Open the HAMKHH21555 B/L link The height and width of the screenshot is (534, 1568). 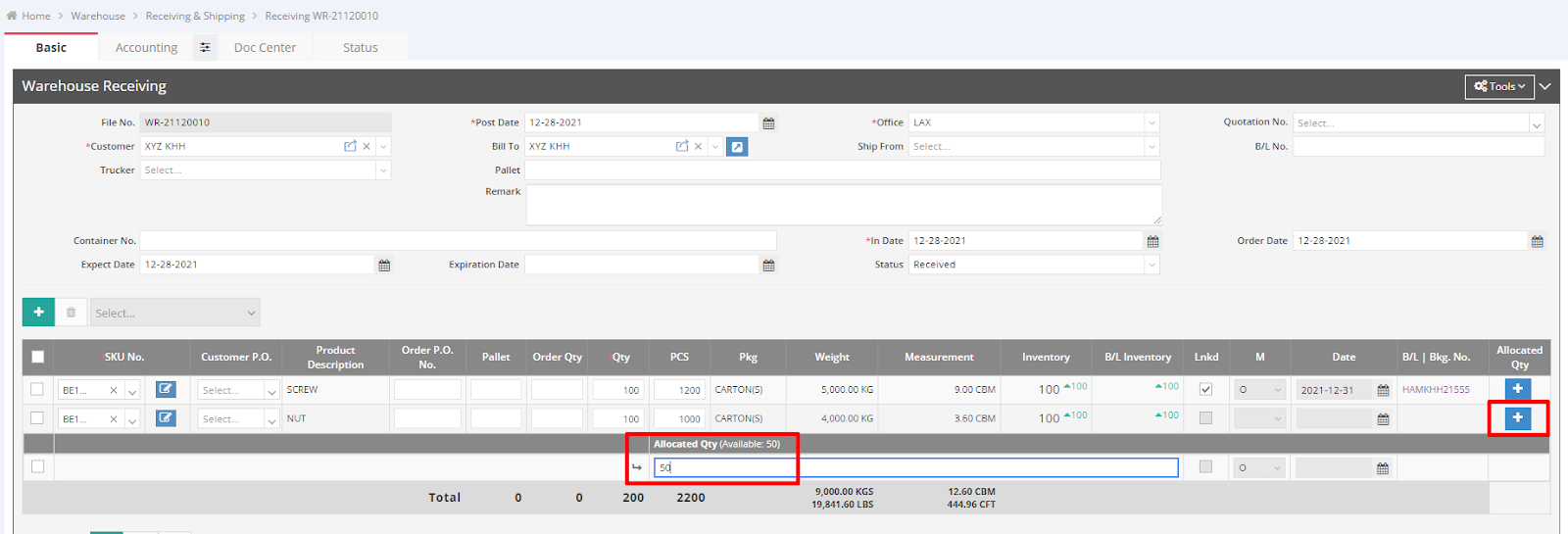pyautogui.click(x=1436, y=390)
